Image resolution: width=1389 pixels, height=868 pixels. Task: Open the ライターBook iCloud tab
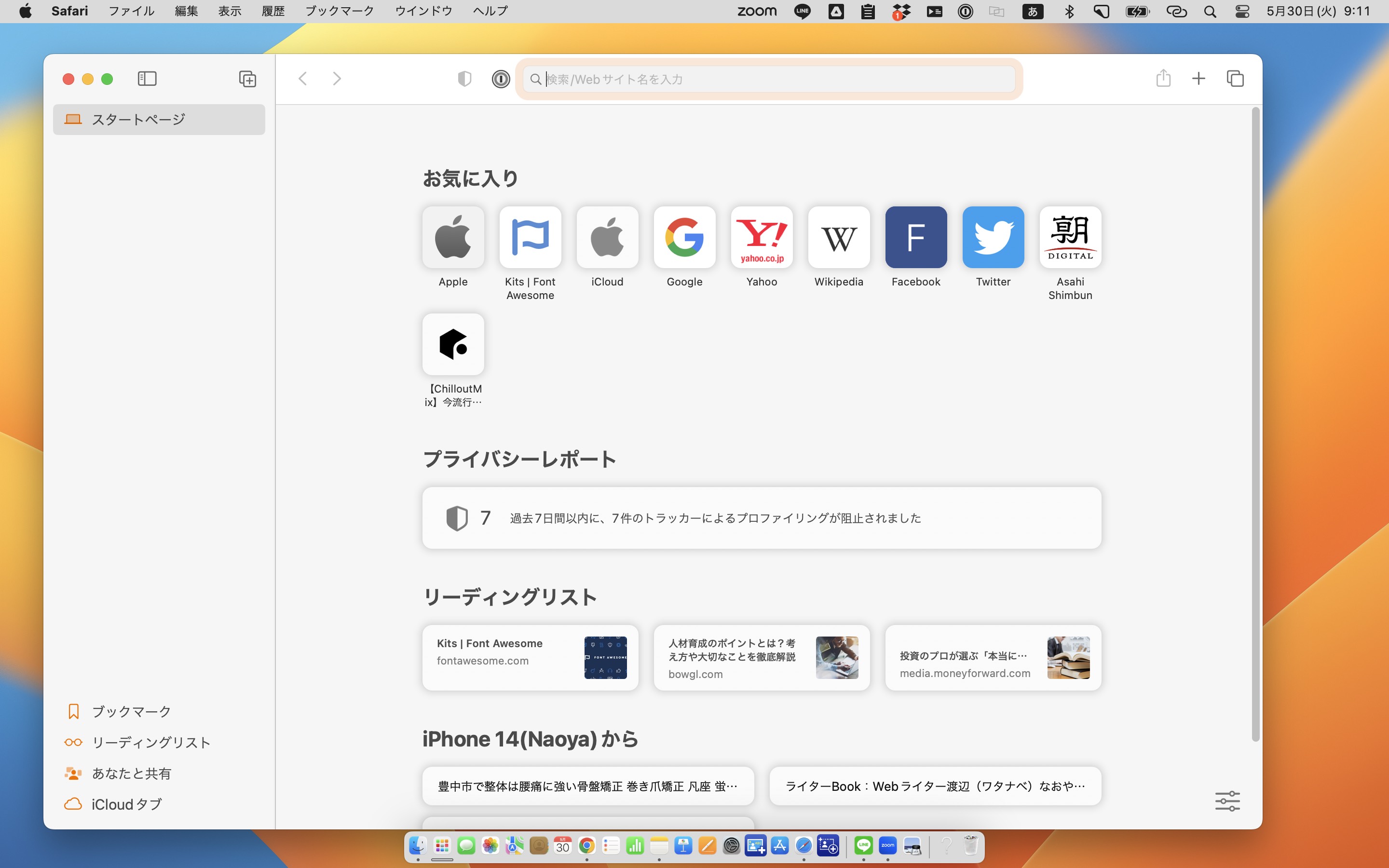tap(935, 786)
